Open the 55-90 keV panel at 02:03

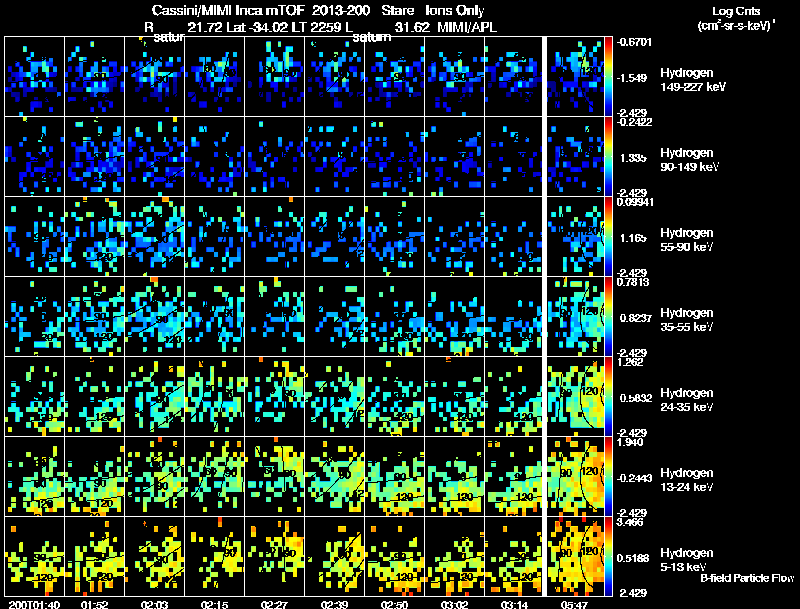[155, 237]
